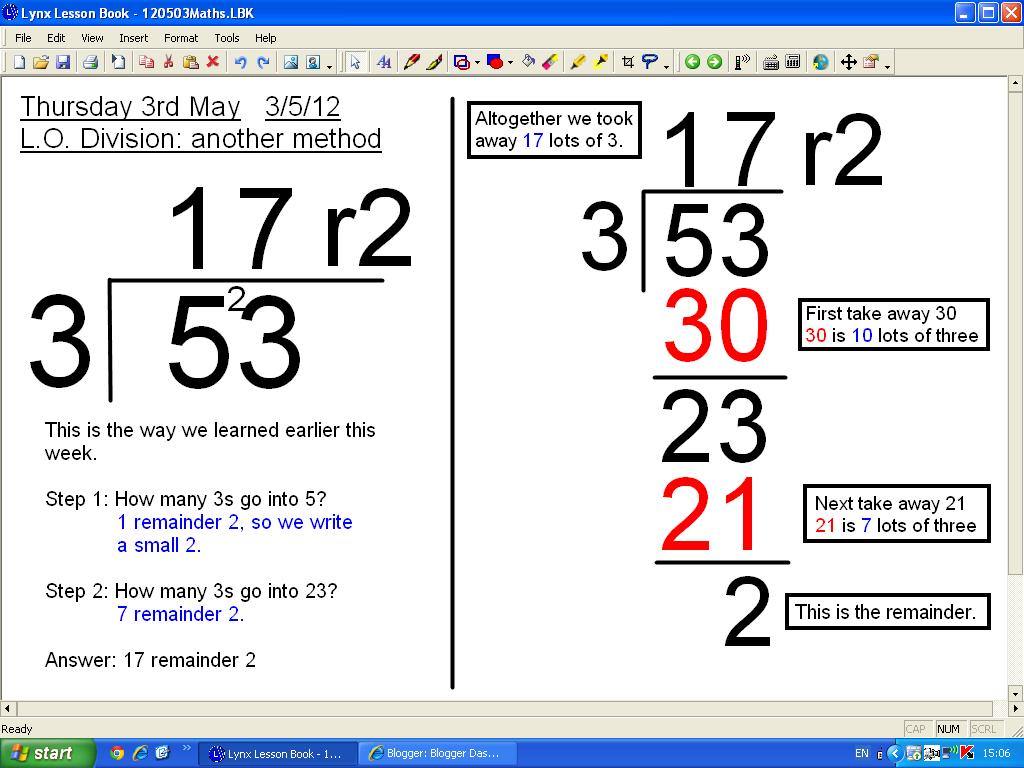Expand the lasso tool options

[667, 65]
